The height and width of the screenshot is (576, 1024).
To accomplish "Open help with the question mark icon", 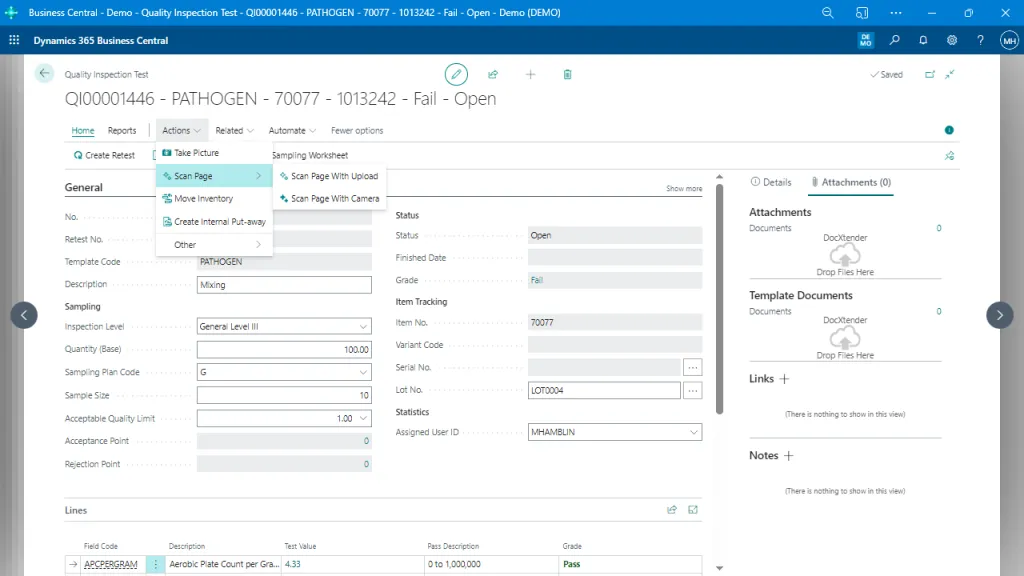I will click(980, 40).
